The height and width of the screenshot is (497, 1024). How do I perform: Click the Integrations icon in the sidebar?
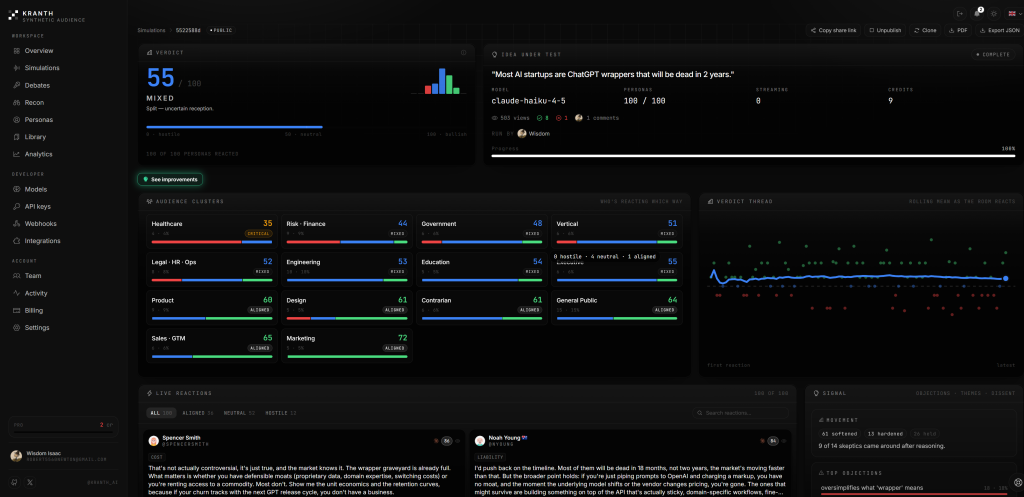[x=16, y=241]
